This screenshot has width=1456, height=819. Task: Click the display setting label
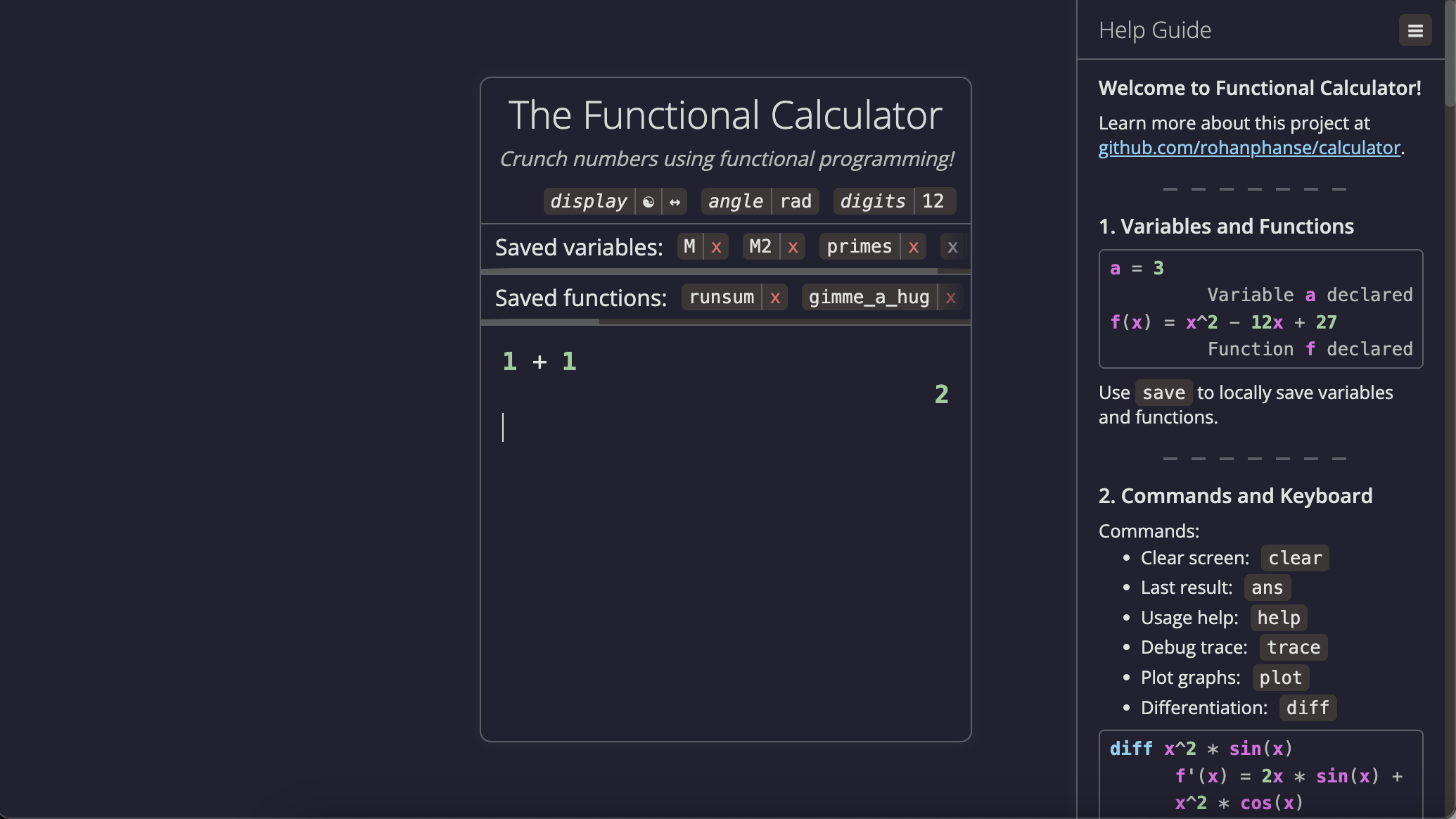coord(589,201)
